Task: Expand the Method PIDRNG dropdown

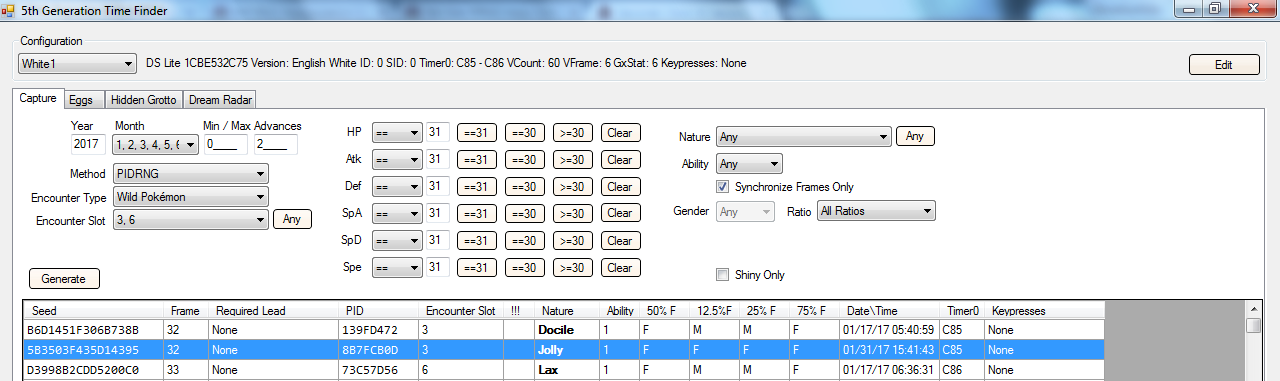Action: point(190,173)
